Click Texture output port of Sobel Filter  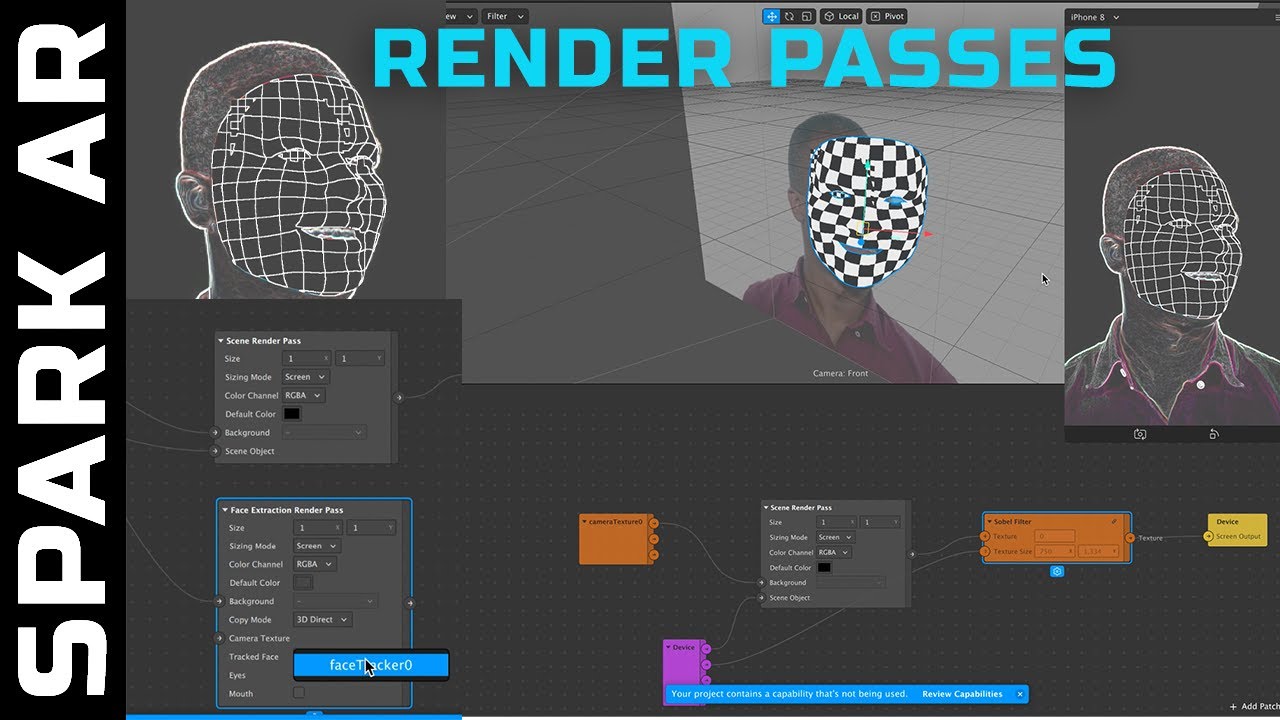tap(1130, 538)
